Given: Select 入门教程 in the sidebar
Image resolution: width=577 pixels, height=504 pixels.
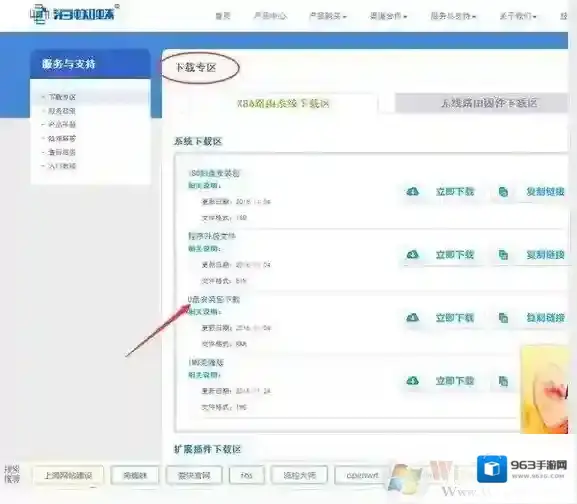Looking at the screenshot, I should coord(62,166).
